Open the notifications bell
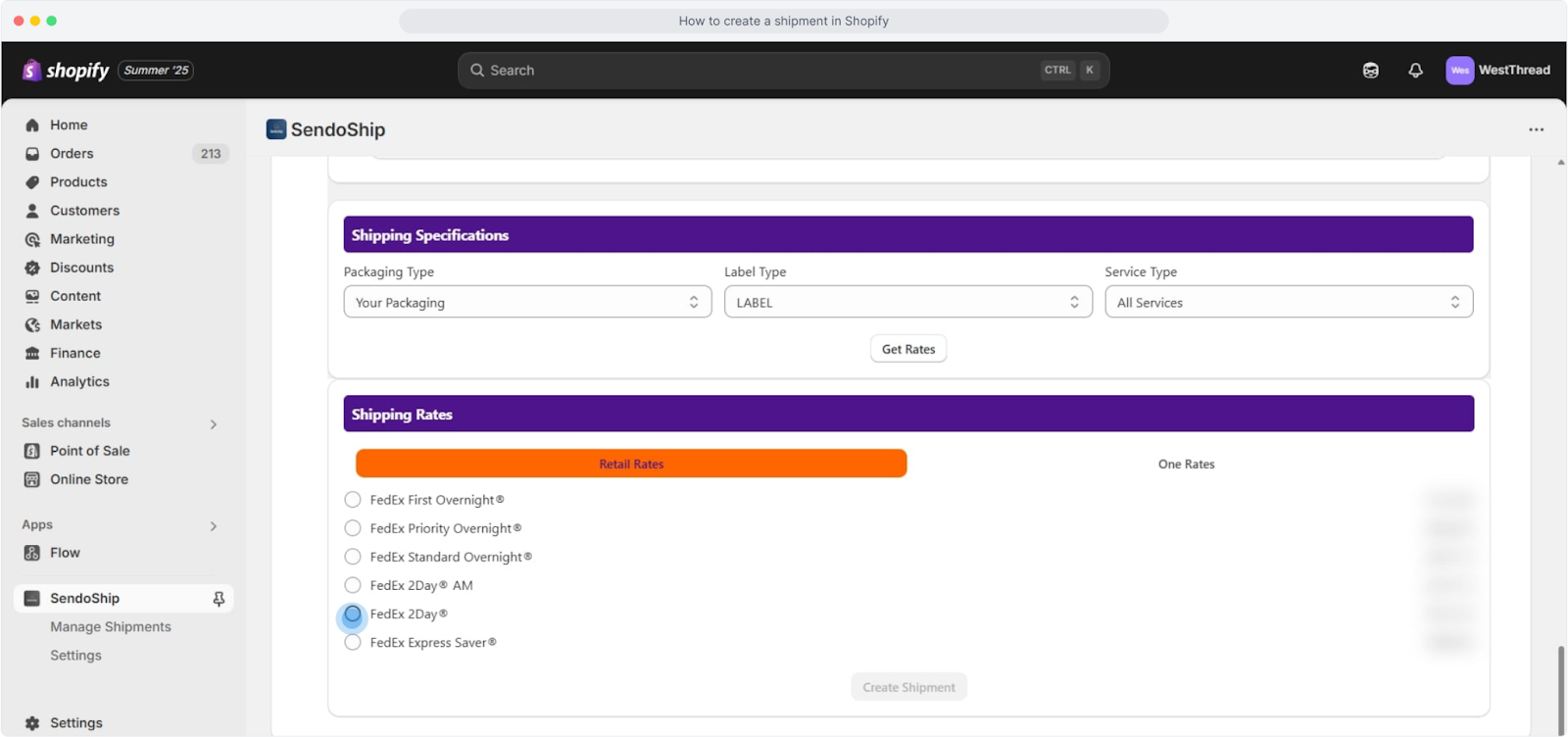Image resolution: width=1568 pixels, height=737 pixels. pyautogui.click(x=1416, y=71)
